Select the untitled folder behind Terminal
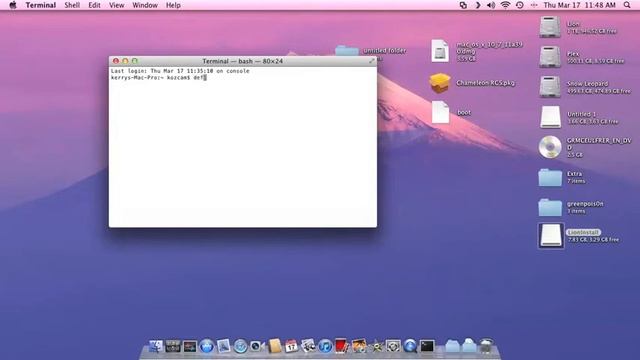 [347, 51]
